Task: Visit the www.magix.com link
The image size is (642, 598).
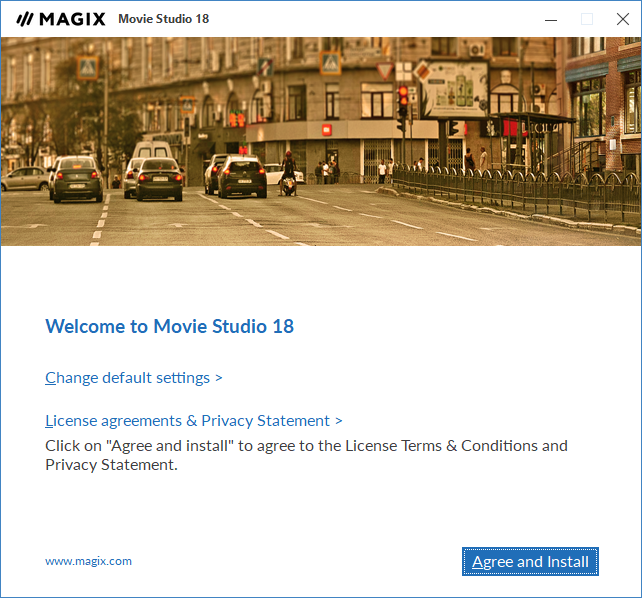Action: (x=88, y=561)
